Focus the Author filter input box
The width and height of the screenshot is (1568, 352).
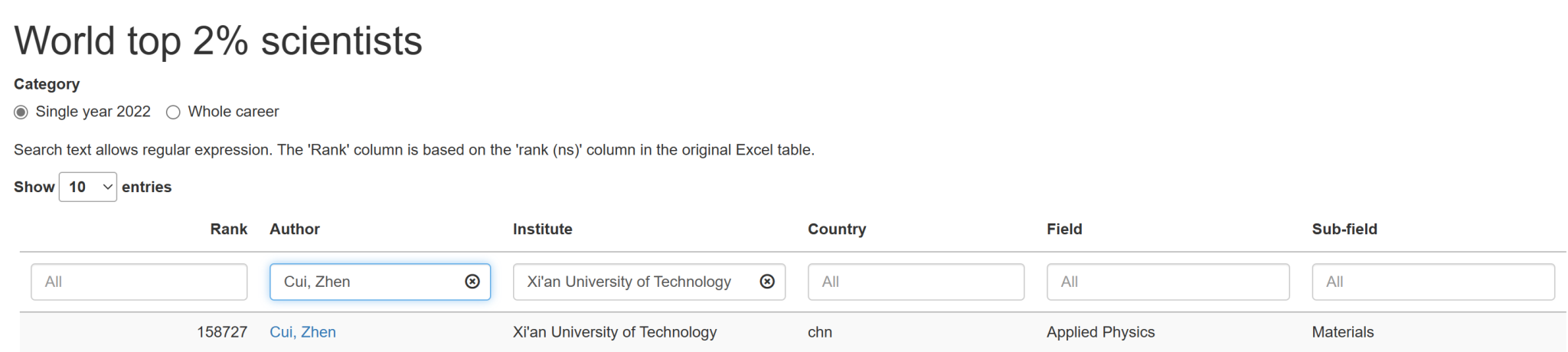(367, 282)
